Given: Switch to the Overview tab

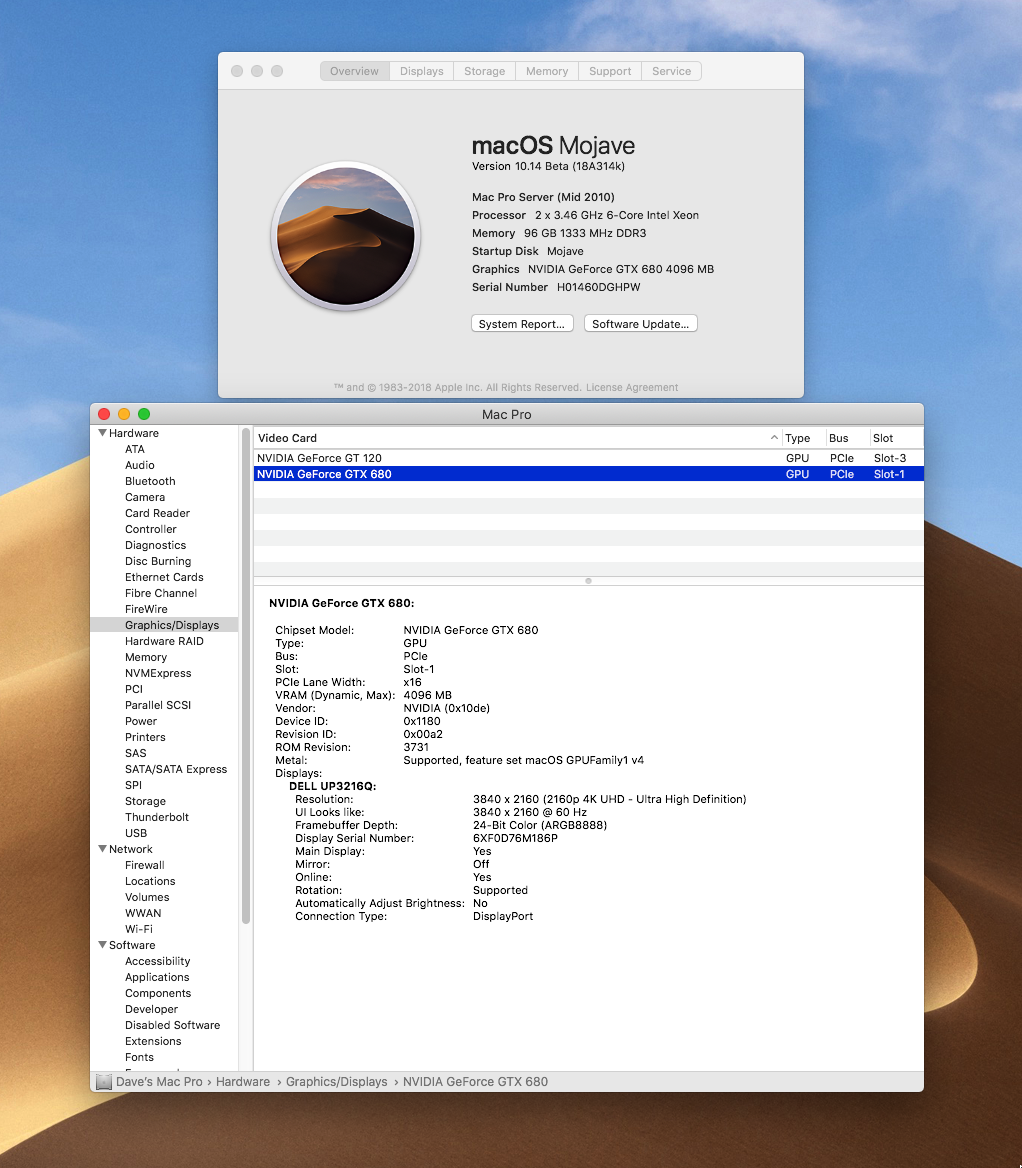Looking at the screenshot, I should tap(355, 71).
